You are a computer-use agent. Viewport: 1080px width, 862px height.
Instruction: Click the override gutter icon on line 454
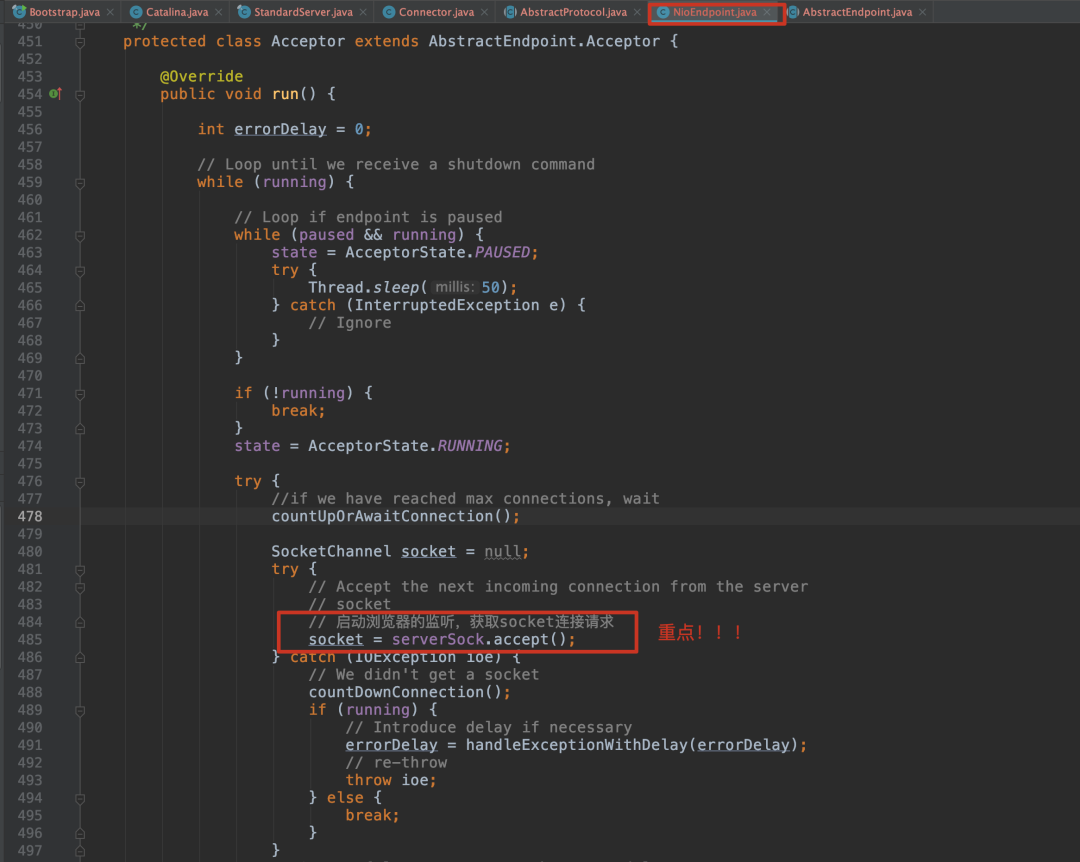(56, 94)
